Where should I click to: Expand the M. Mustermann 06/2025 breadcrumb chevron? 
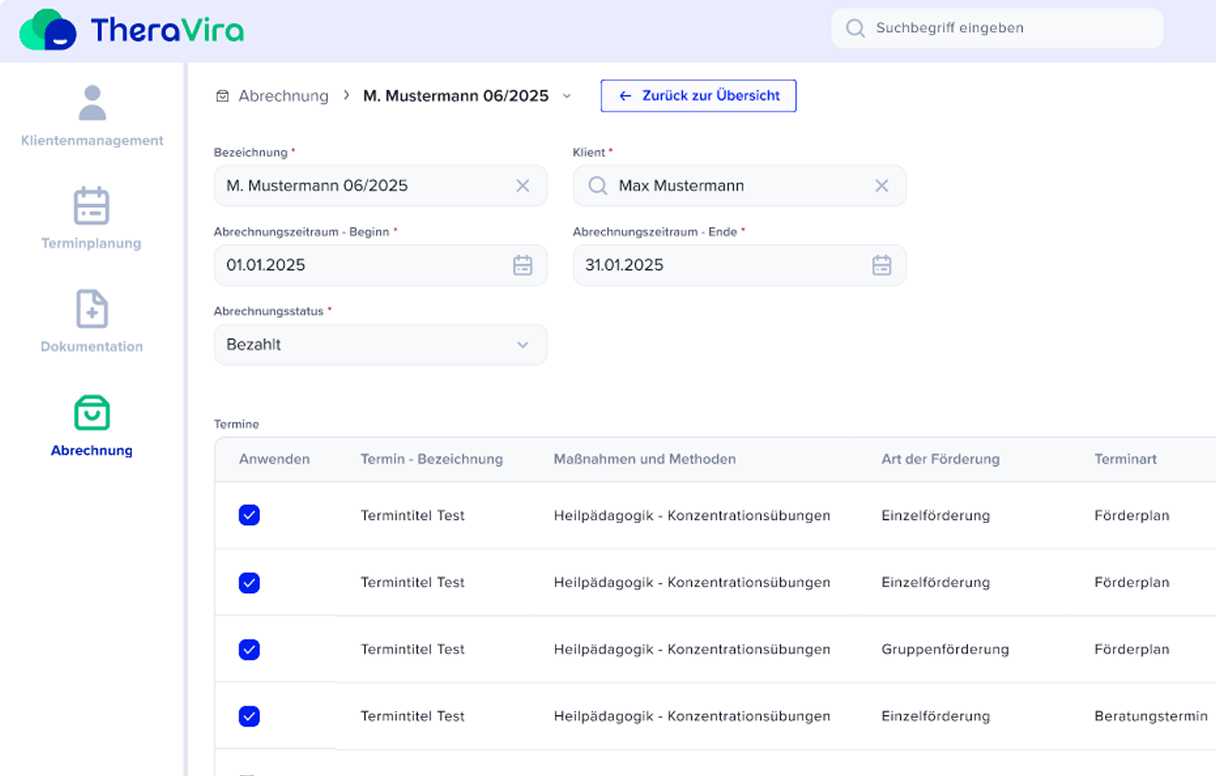(x=567, y=96)
